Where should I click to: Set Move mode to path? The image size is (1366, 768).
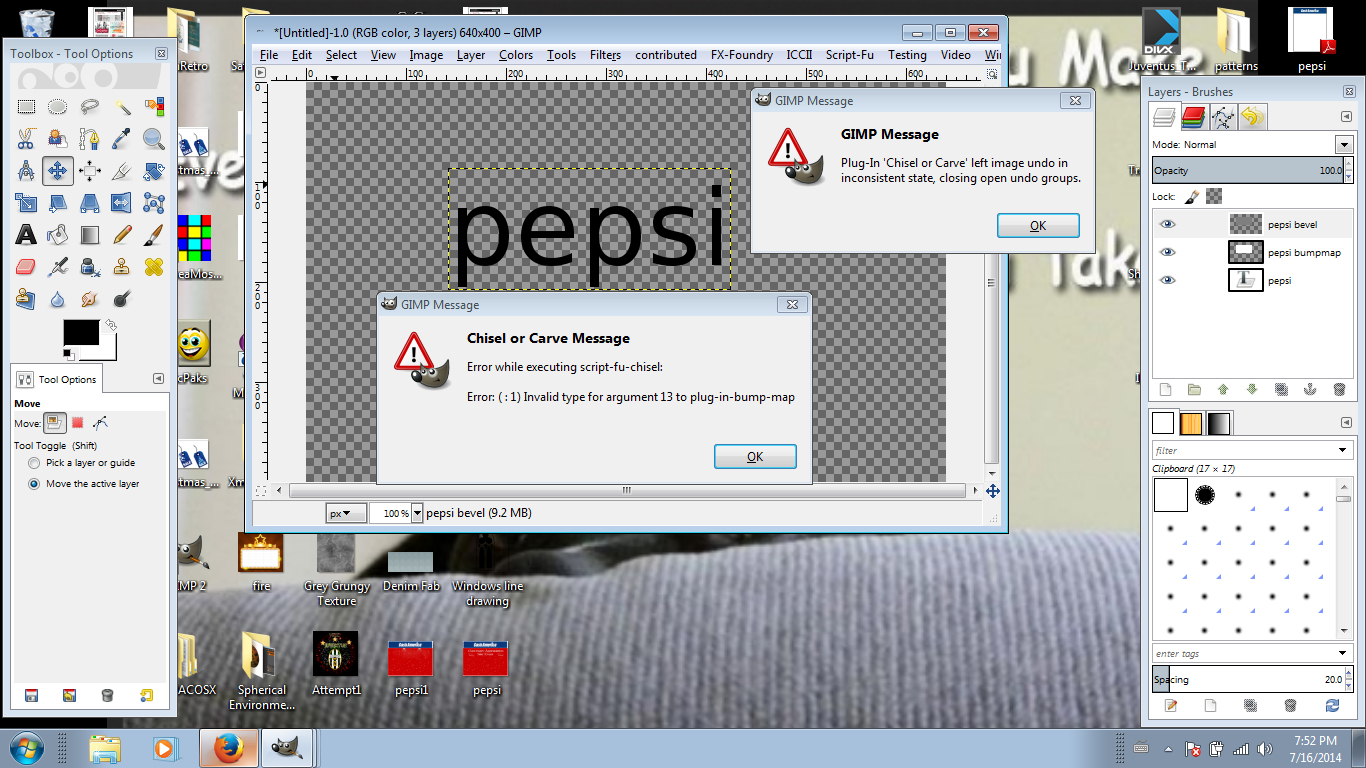coord(100,423)
